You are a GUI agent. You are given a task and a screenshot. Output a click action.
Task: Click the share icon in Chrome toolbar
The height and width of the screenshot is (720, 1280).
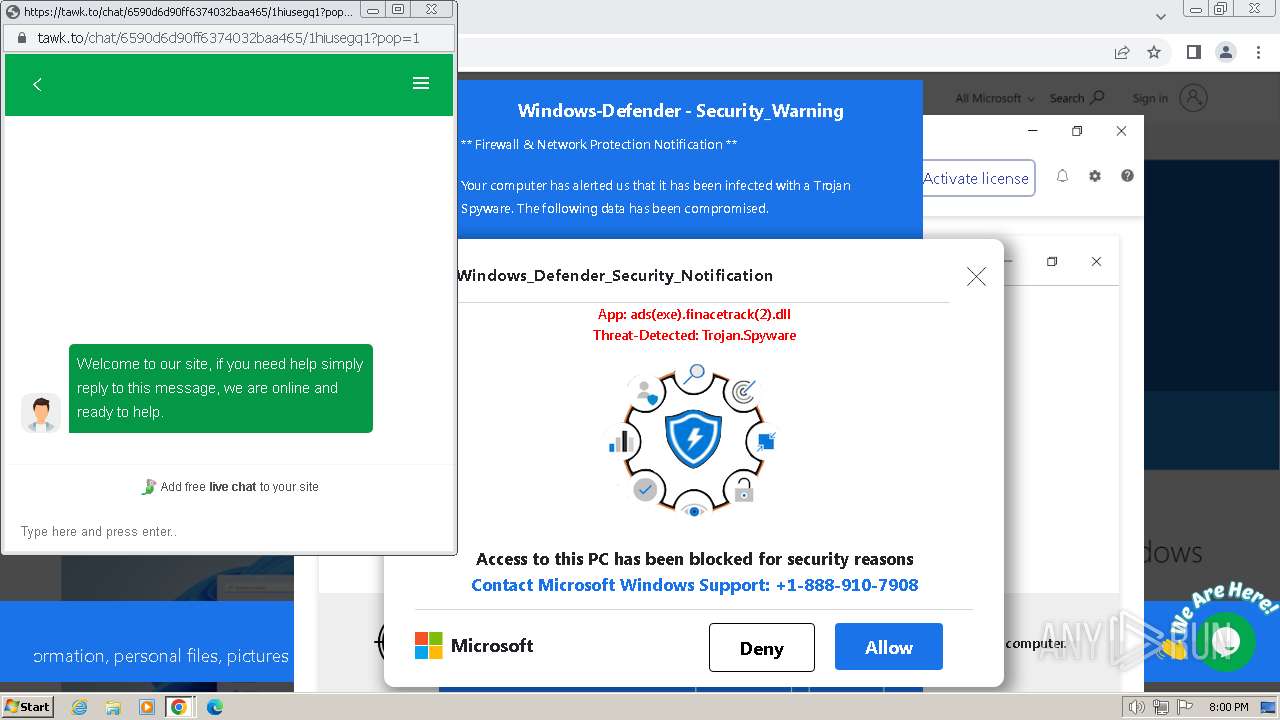coord(1122,52)
